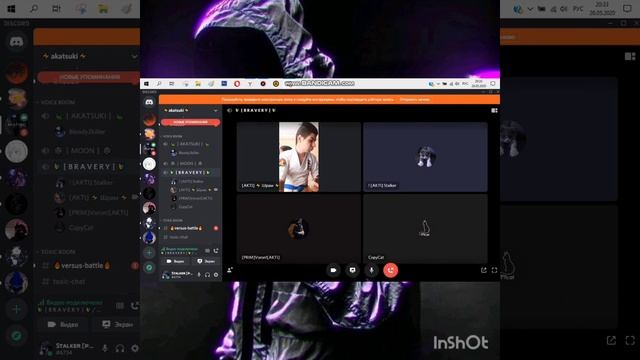Open Windows Start in the center window's taskbar
The width and height of the screenshot is (640, 360).
coord(146,84)
